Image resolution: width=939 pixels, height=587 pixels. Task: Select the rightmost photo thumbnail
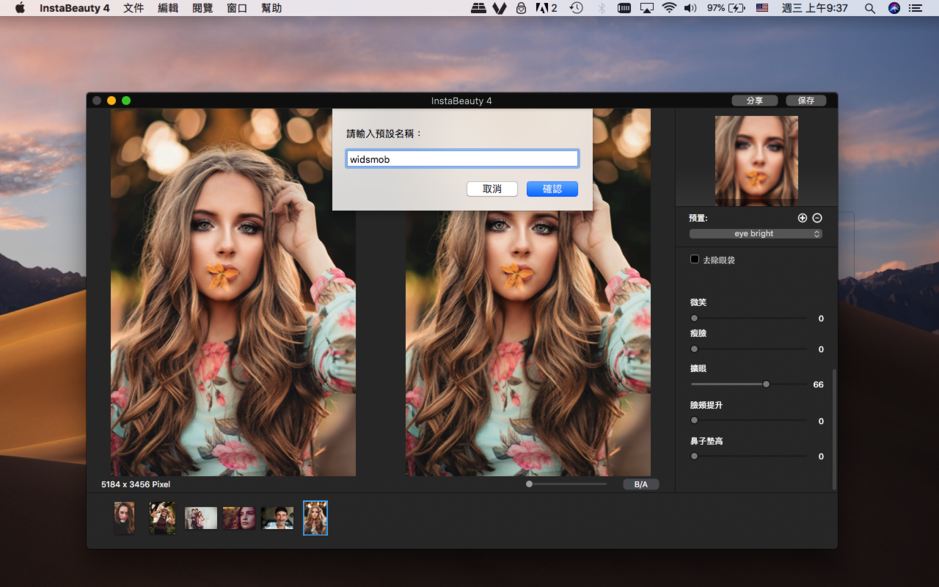coord(315,517)
